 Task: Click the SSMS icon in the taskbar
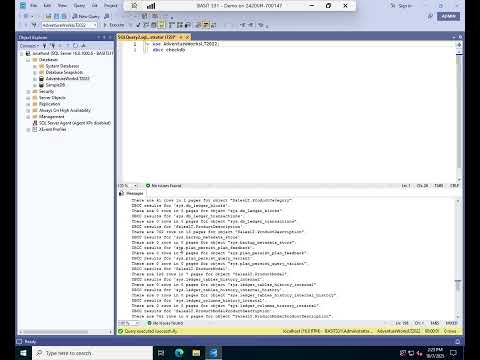(214, 353)
